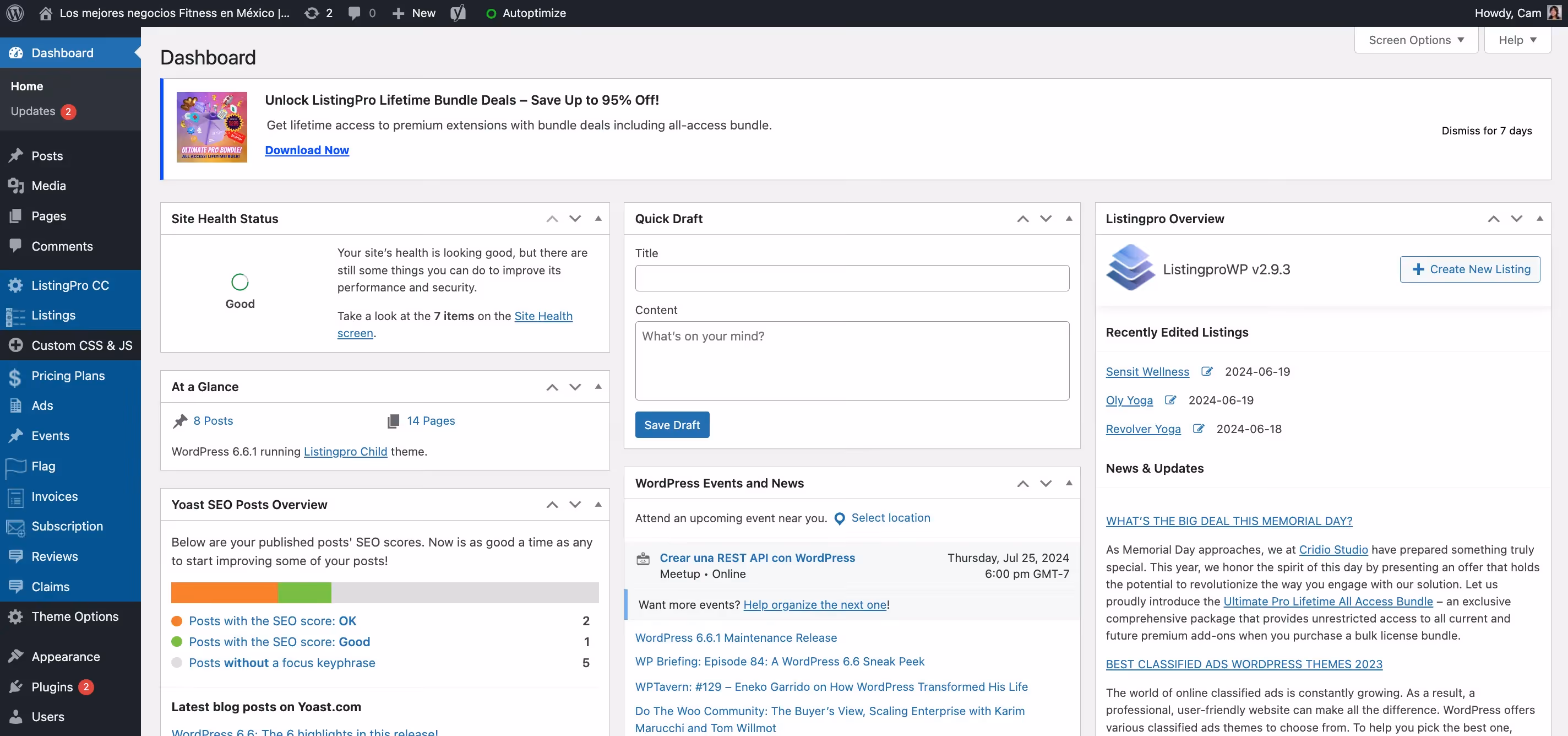1568x736 pixels.
Task: Open the Screen Options dropdown
Action: point(1416,40)
